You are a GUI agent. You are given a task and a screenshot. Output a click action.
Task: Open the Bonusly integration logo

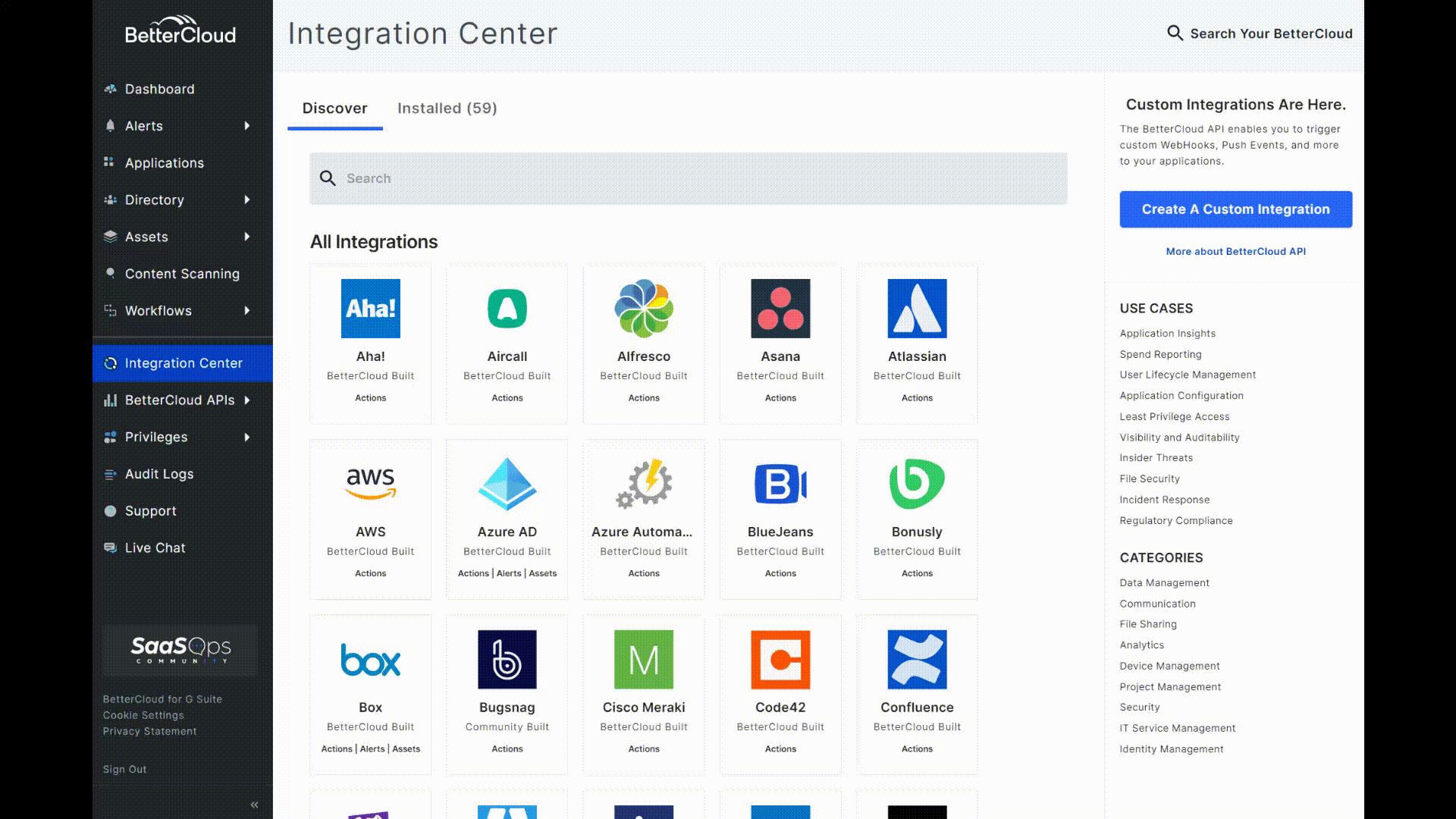pyautogui.click(x=917, y=484)
